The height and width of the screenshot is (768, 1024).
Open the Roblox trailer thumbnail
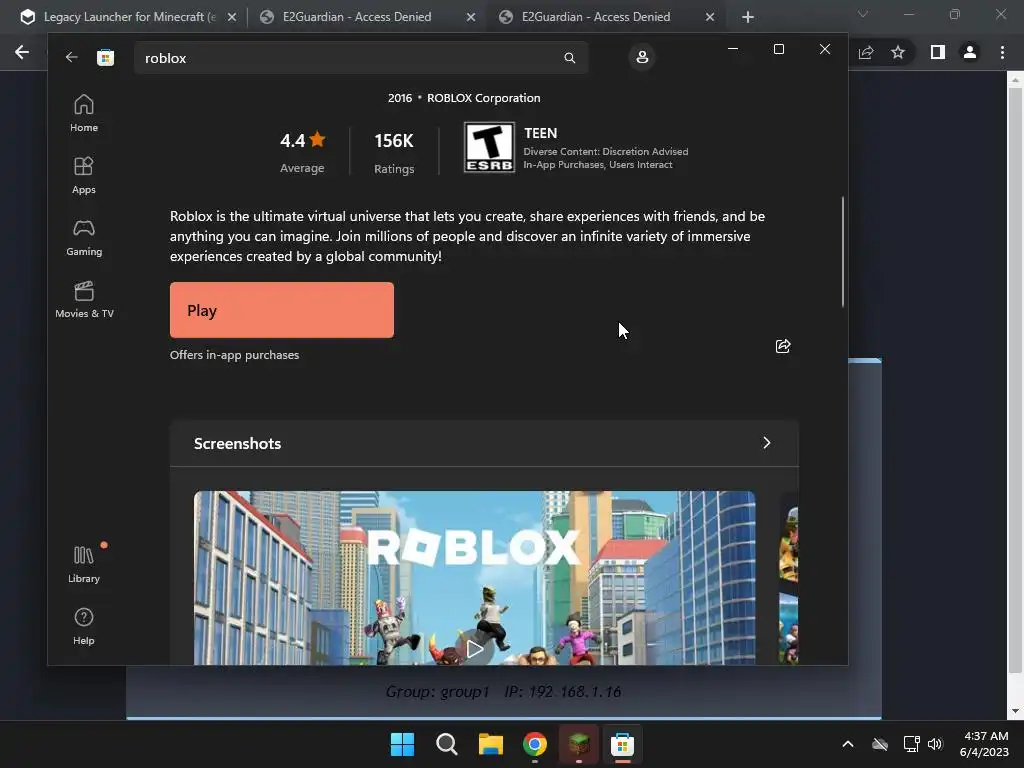475,578
